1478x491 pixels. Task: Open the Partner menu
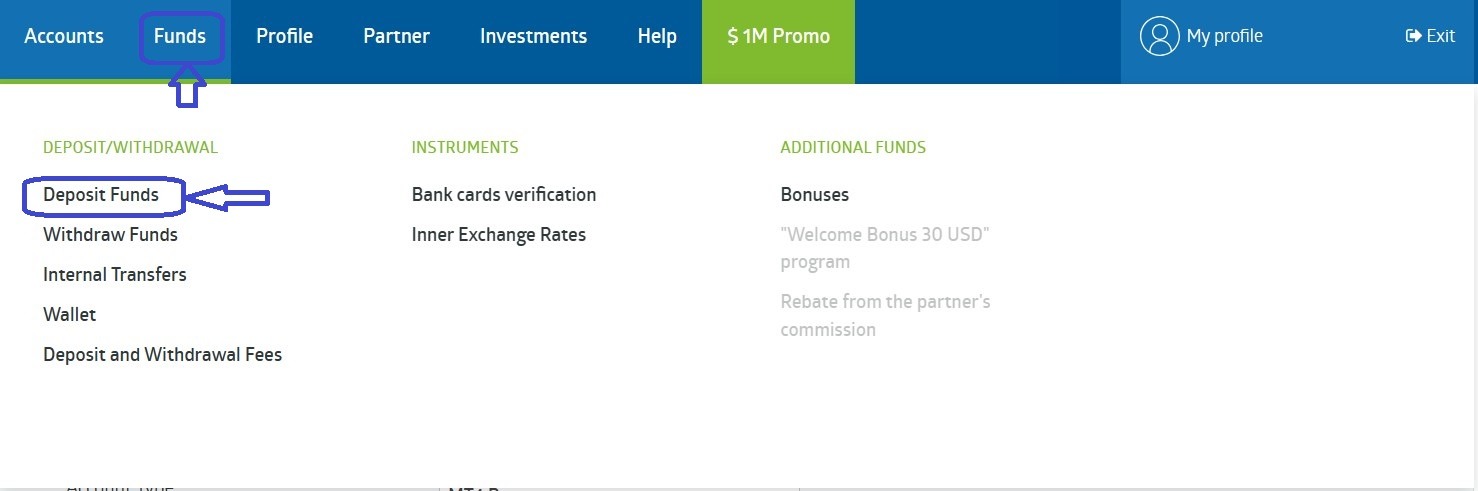[x=396, y=36]
